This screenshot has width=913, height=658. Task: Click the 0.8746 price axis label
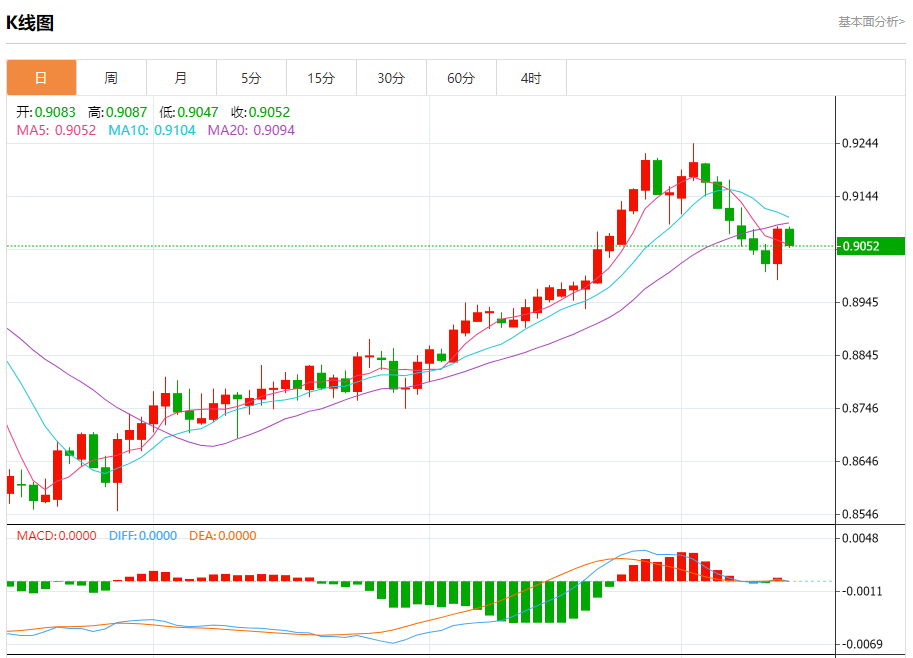861,408
